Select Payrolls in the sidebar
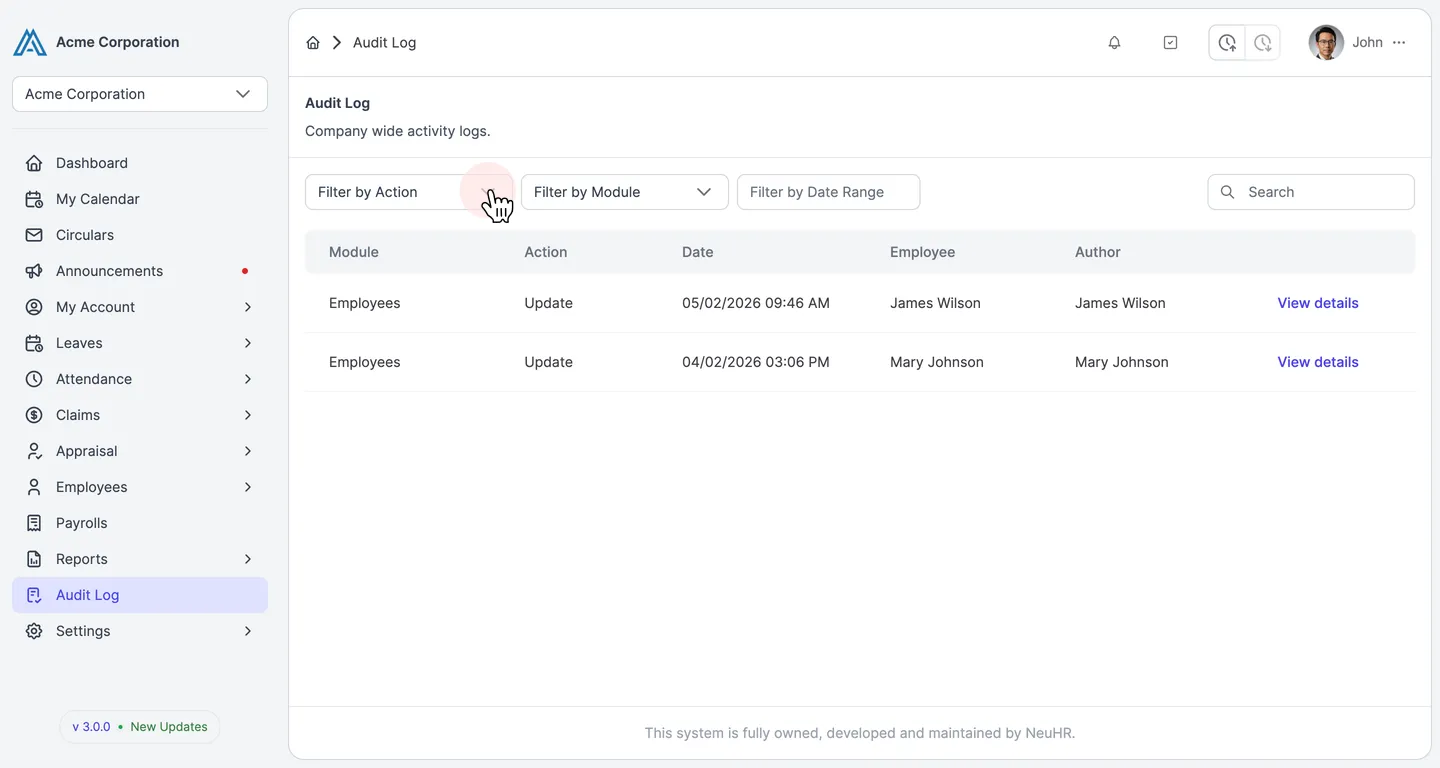1440x768 pixels. click(140, 523)
